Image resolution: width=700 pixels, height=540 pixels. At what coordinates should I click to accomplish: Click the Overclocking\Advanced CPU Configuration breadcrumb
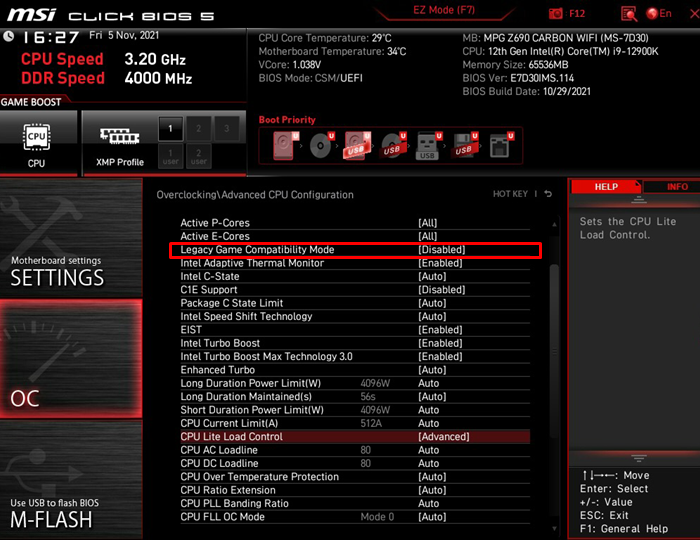point(255,195)
